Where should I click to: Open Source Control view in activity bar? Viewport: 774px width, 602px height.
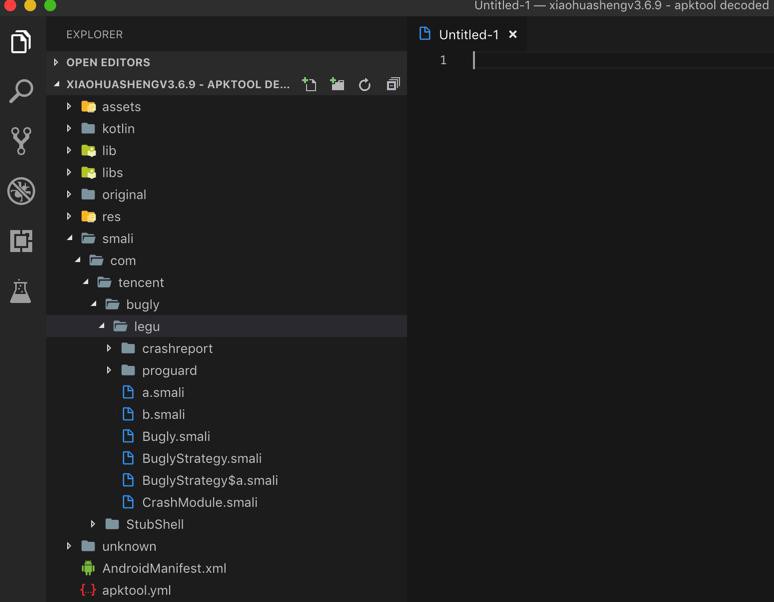[x=21, y=141]
